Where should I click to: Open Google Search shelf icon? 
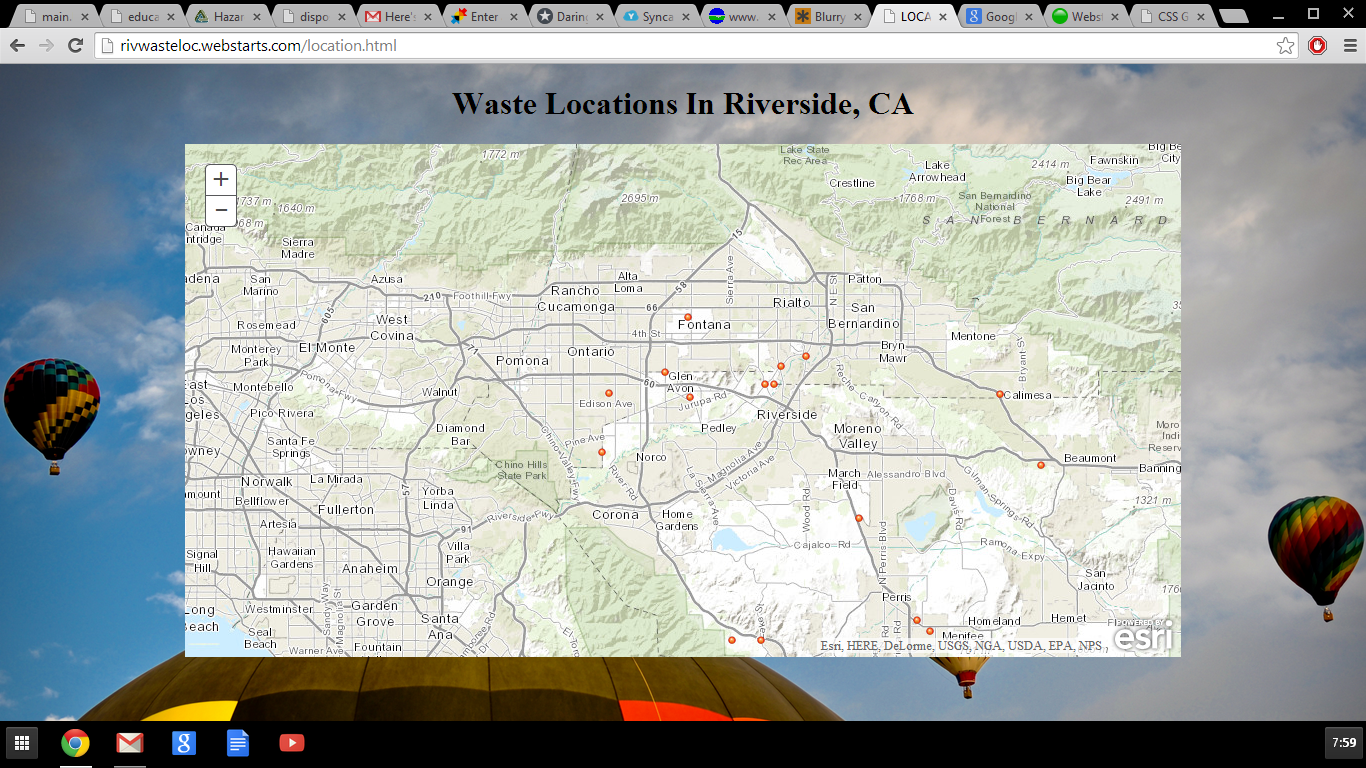click(x=183, y=743)
